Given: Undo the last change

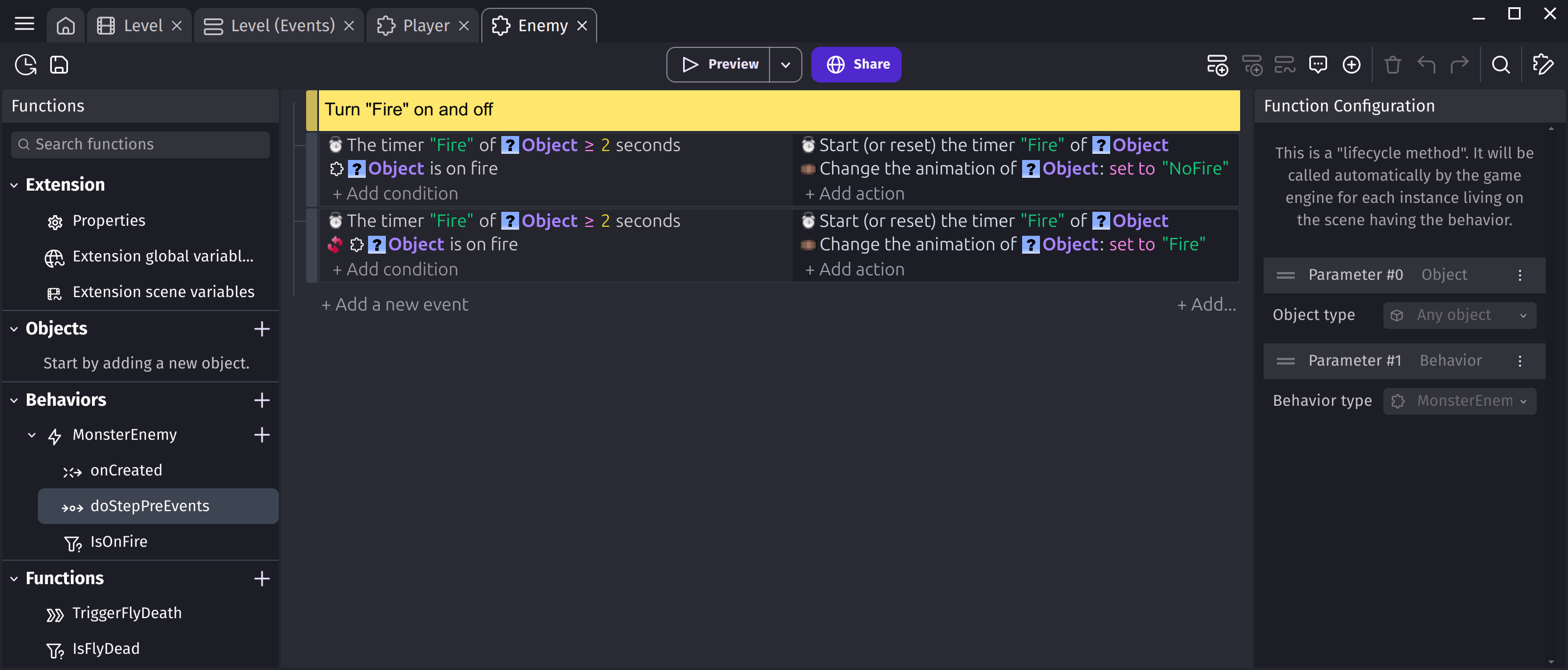Looking at the screenshot, I should pos(1426,65).
